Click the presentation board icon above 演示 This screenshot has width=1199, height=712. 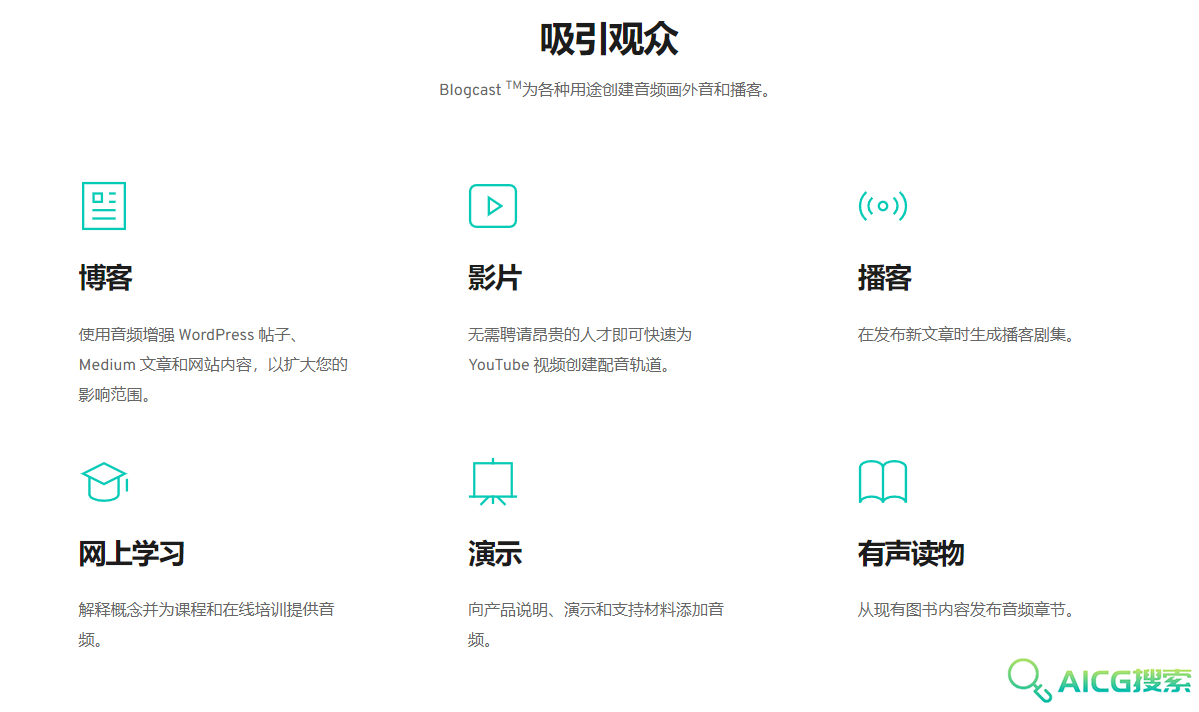click(x=493, y=482)
